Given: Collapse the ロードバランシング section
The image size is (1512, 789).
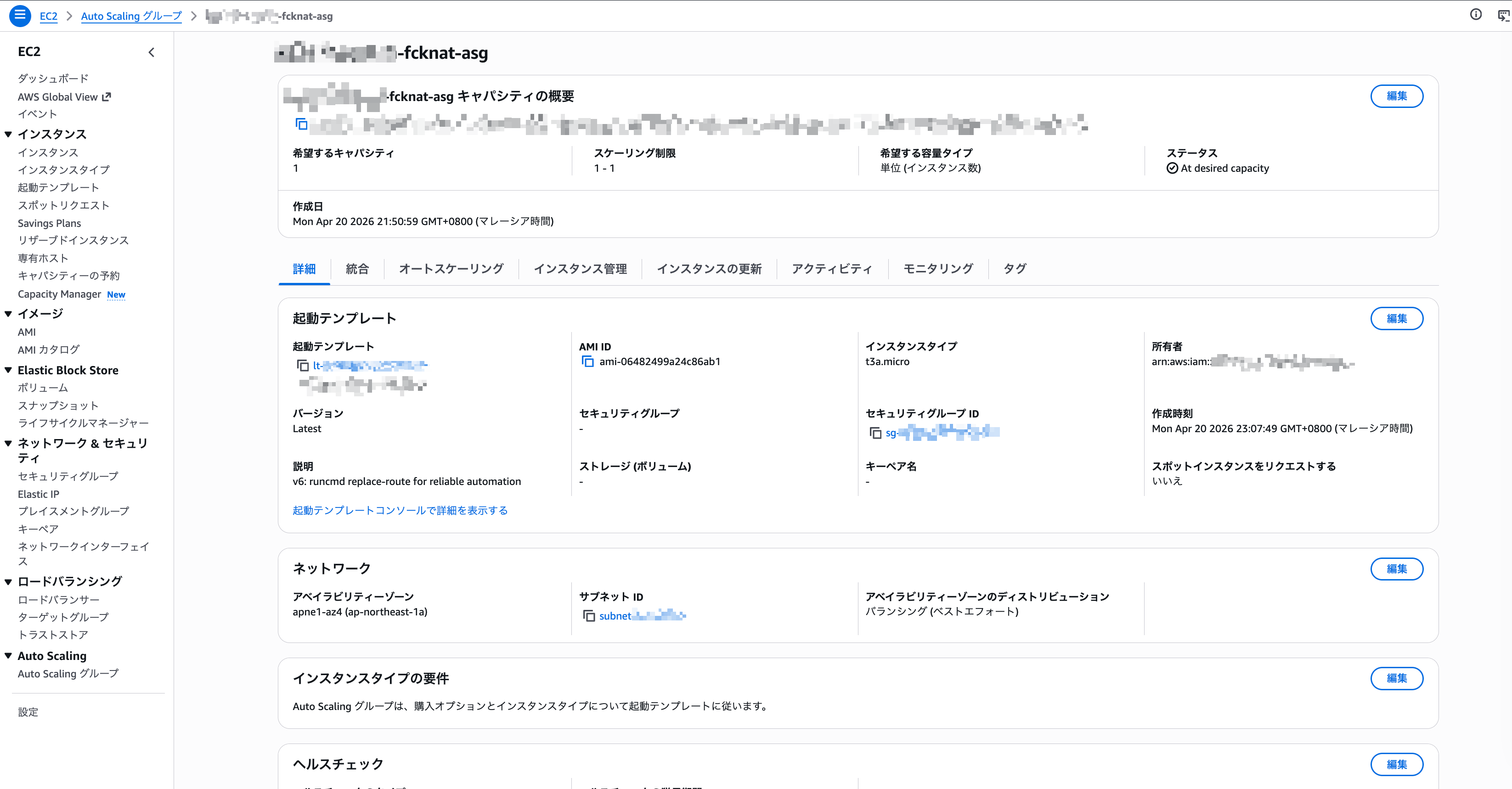Looking at the screenshot, I should point(8,582).
